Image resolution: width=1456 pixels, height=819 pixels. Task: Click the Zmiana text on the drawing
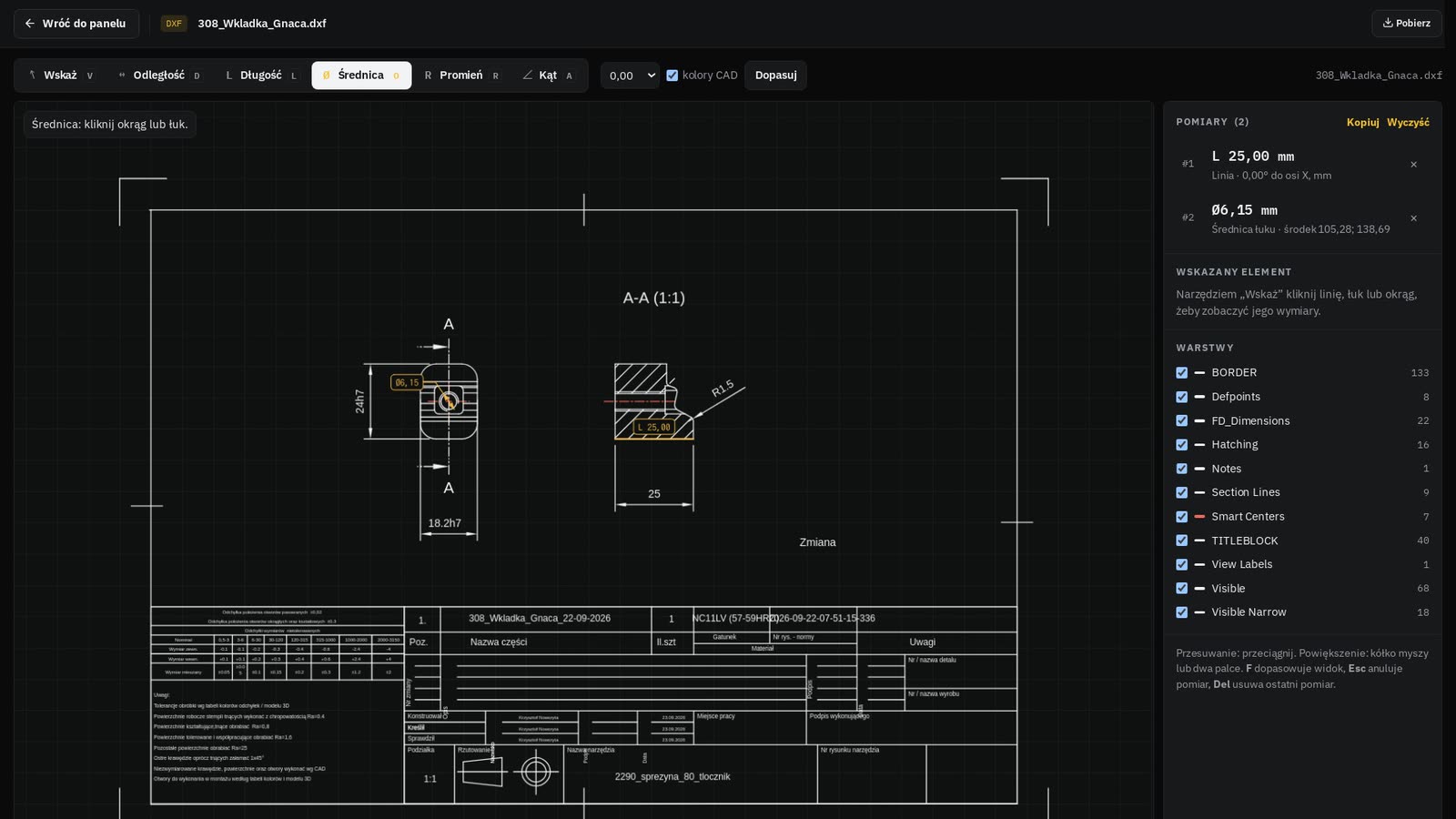(817, 542)
